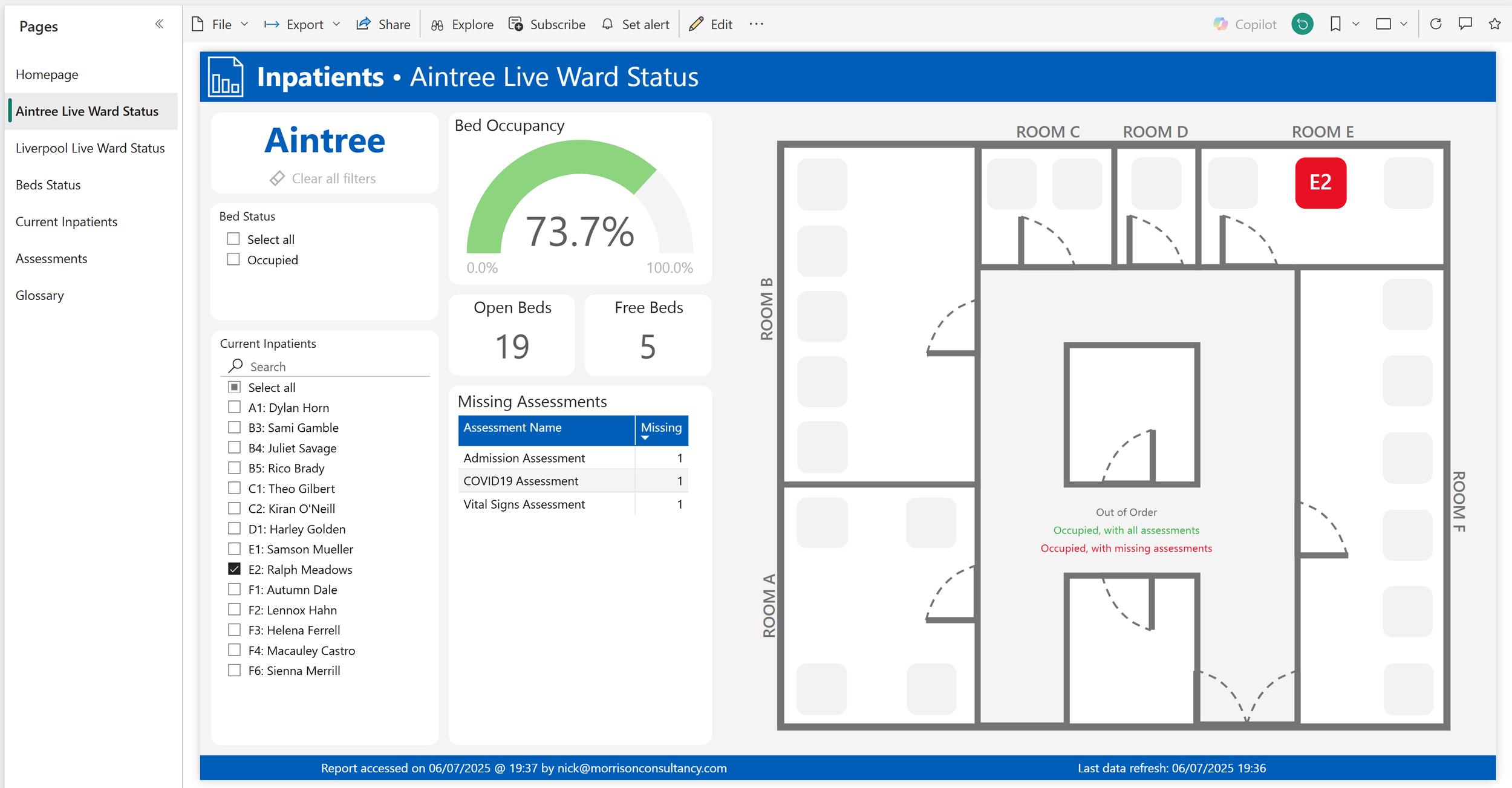Tick the A1: Dylan Horn checkbox
The width and height of the screenshot is (1512, 788).
[235, 407]
